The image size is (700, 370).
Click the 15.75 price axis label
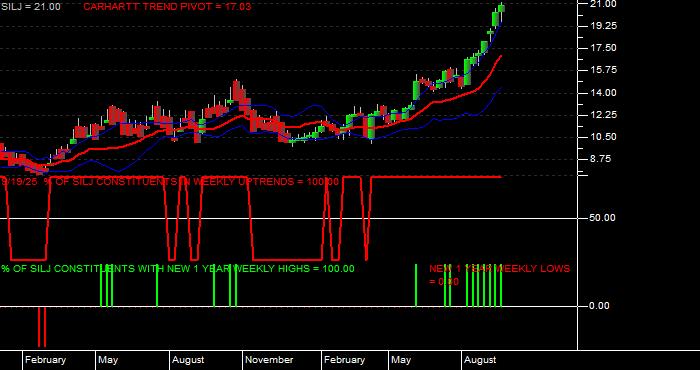603,70
